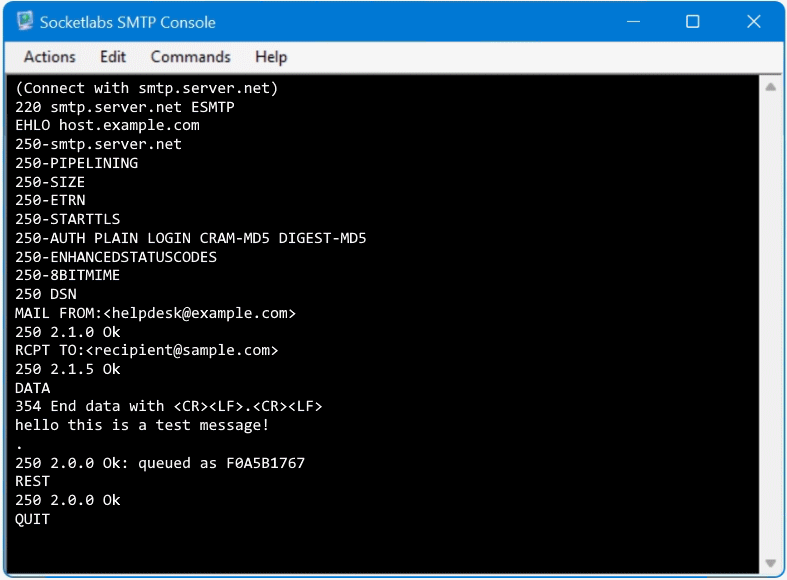
Task: Click the '250-PIPELINING' line
Action: tap(76, 163)
